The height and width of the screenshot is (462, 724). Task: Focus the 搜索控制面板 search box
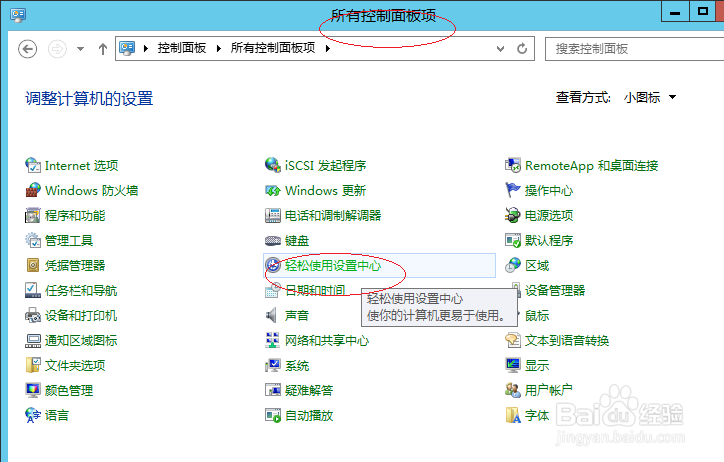click(634, 48)
